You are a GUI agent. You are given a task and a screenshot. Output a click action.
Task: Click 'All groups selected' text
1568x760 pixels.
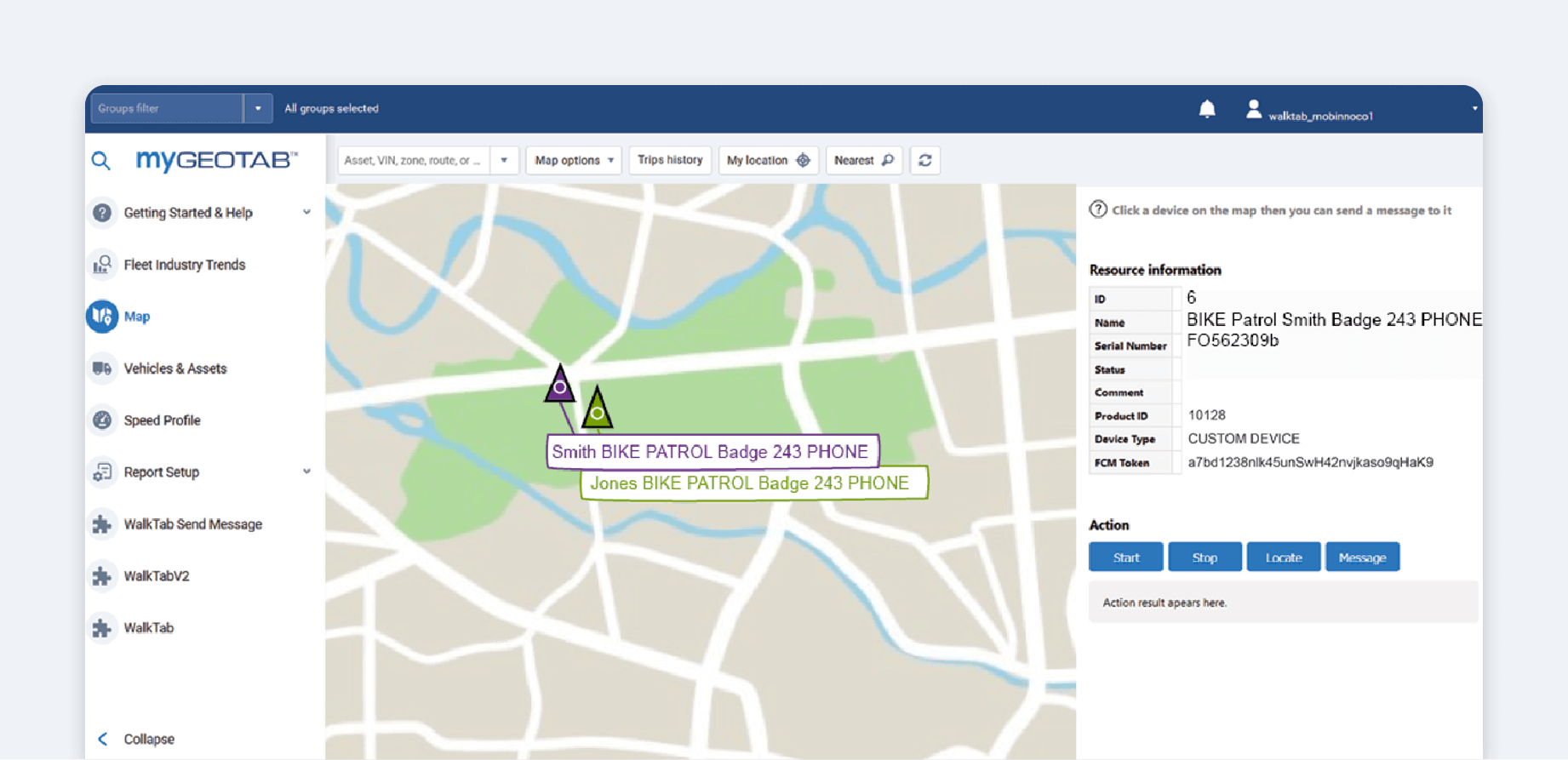click(331, 109)
